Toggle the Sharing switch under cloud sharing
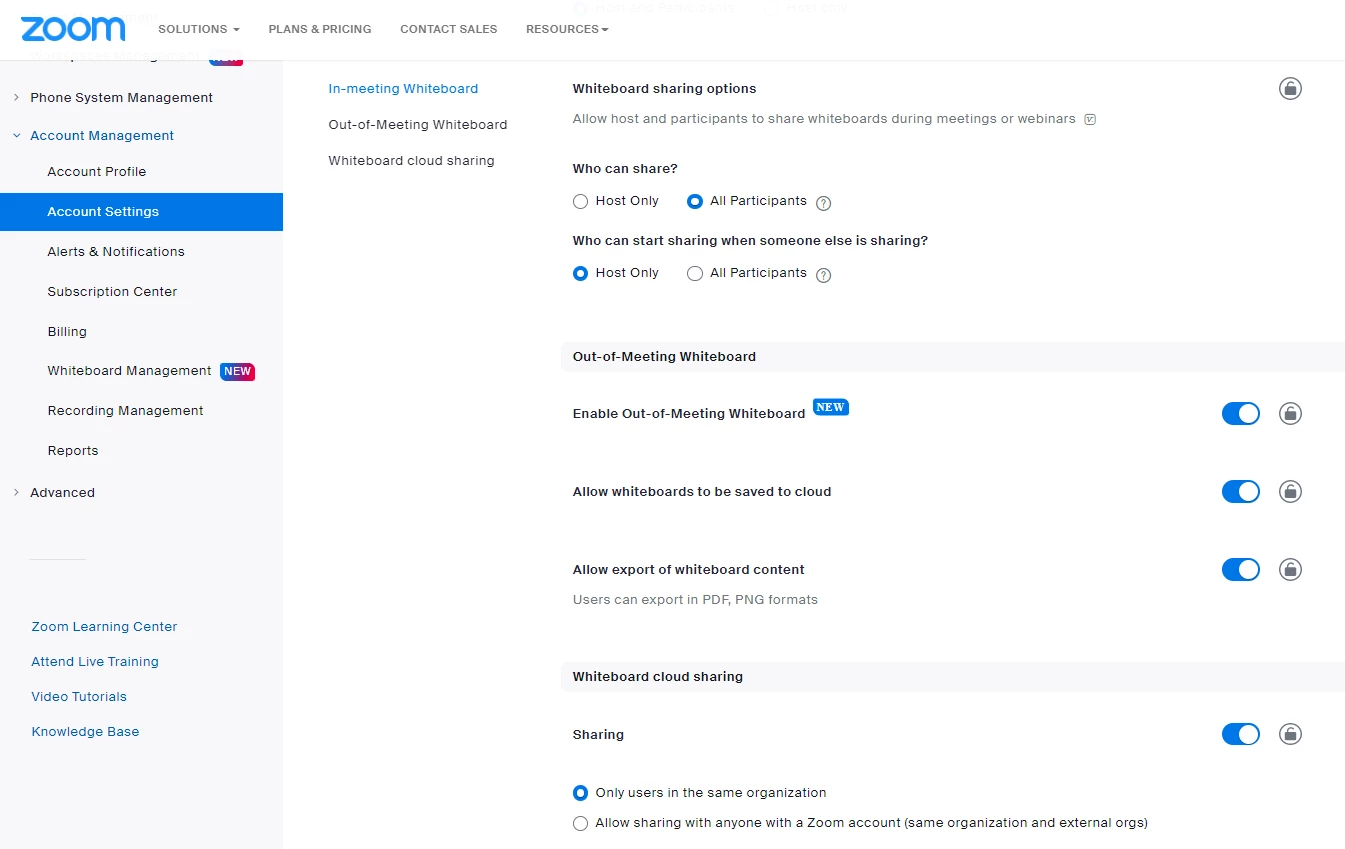Viewport: 1345px width, 849px height. (x=1241, y=735)
